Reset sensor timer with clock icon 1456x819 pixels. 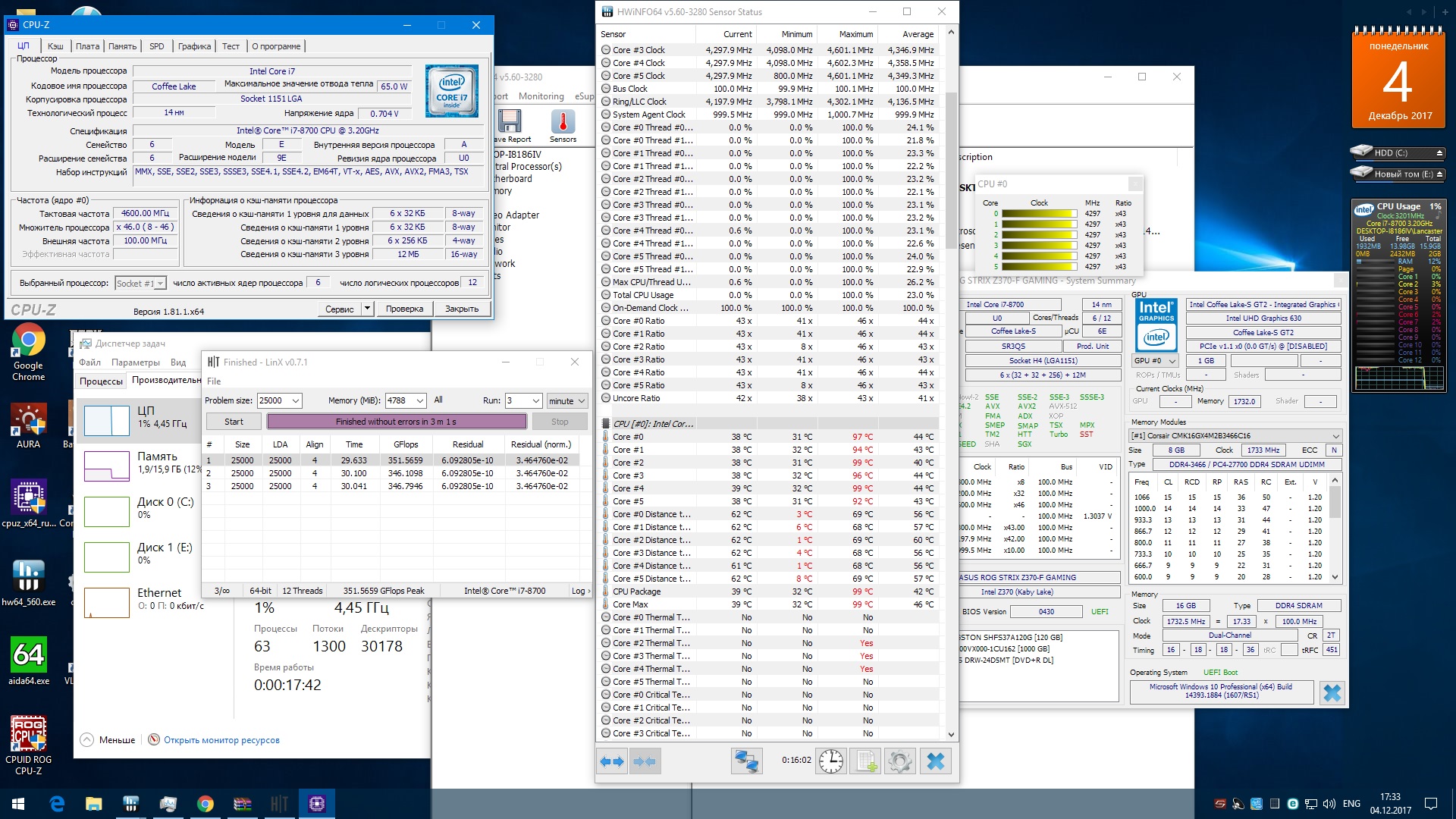coord(830,761)
